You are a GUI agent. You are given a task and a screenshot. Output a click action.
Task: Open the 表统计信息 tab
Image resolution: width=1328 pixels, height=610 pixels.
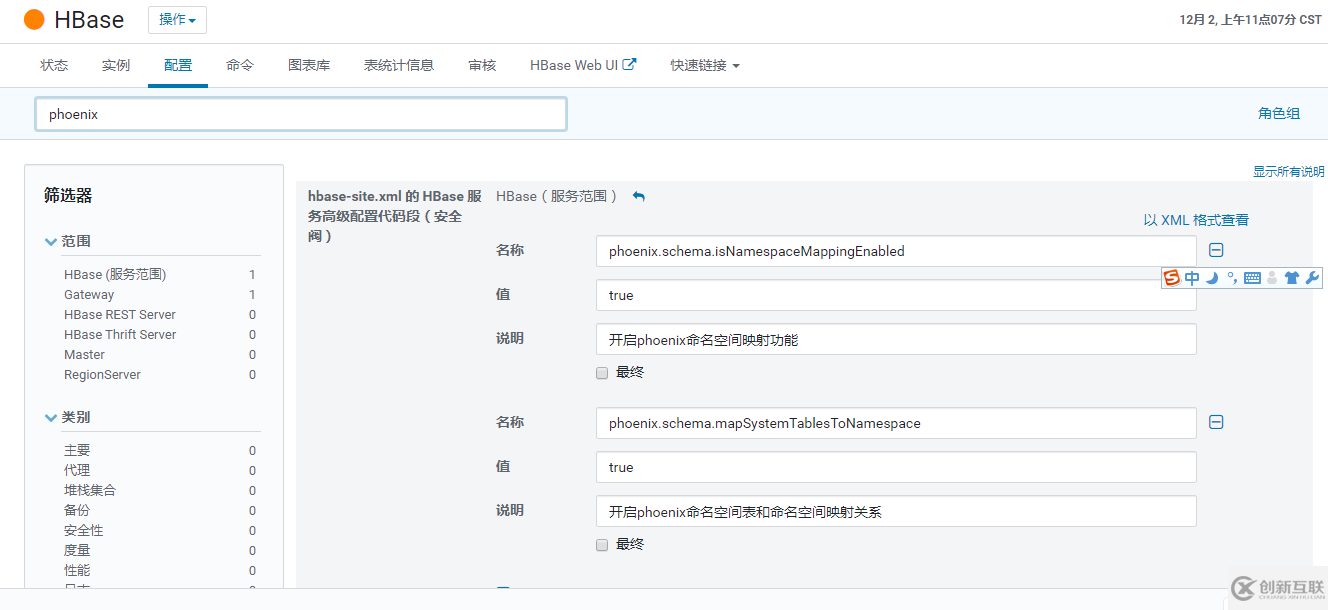[x=399, y=65]
